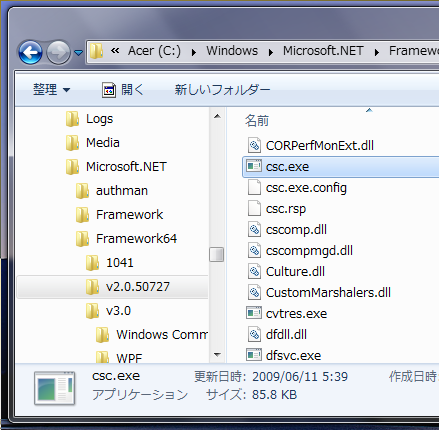This screenshot has height=430, width=439.
Task: Select Windows in the address bar
Action: point(232,51)
